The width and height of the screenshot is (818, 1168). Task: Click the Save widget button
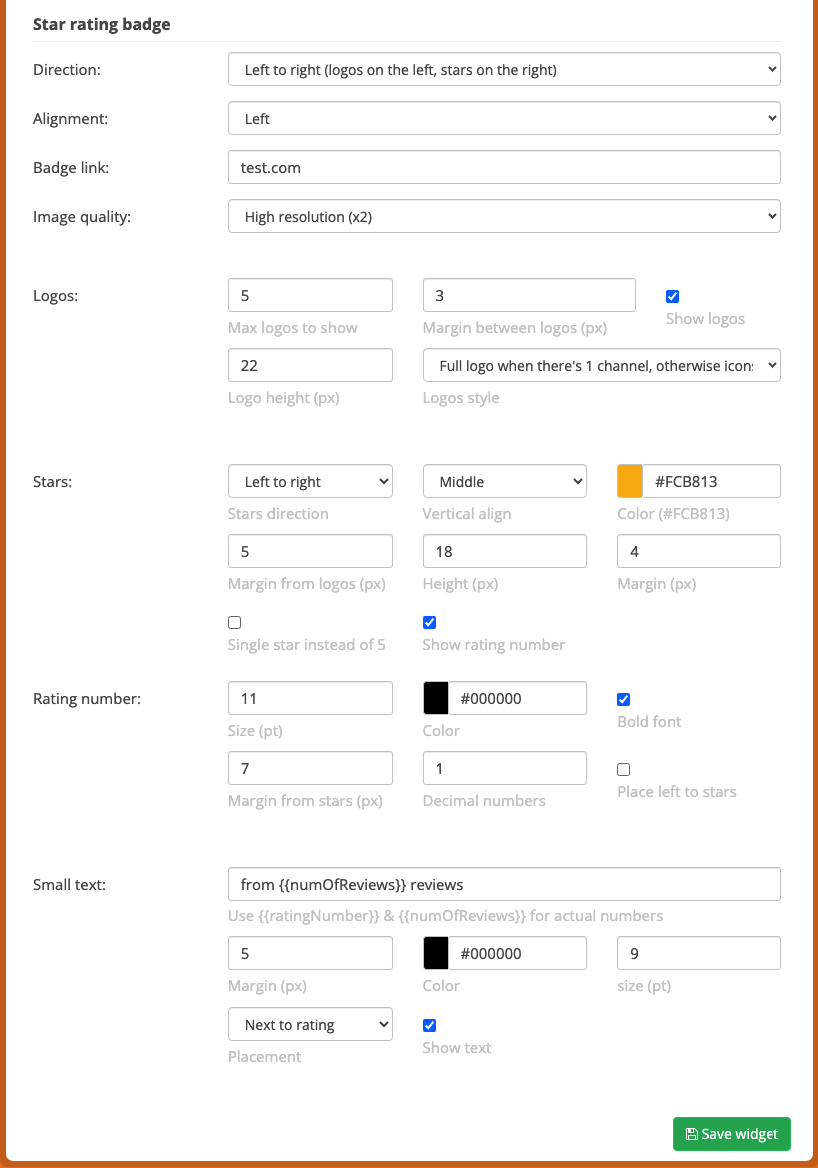coord(731,1134)
